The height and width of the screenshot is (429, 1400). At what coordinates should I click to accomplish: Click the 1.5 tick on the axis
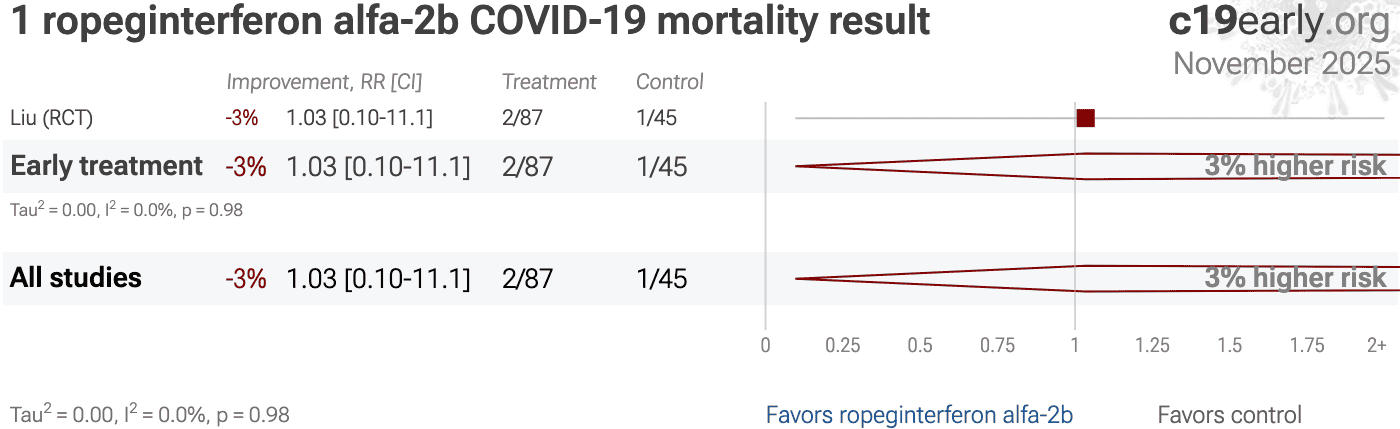pos(1229,346)
